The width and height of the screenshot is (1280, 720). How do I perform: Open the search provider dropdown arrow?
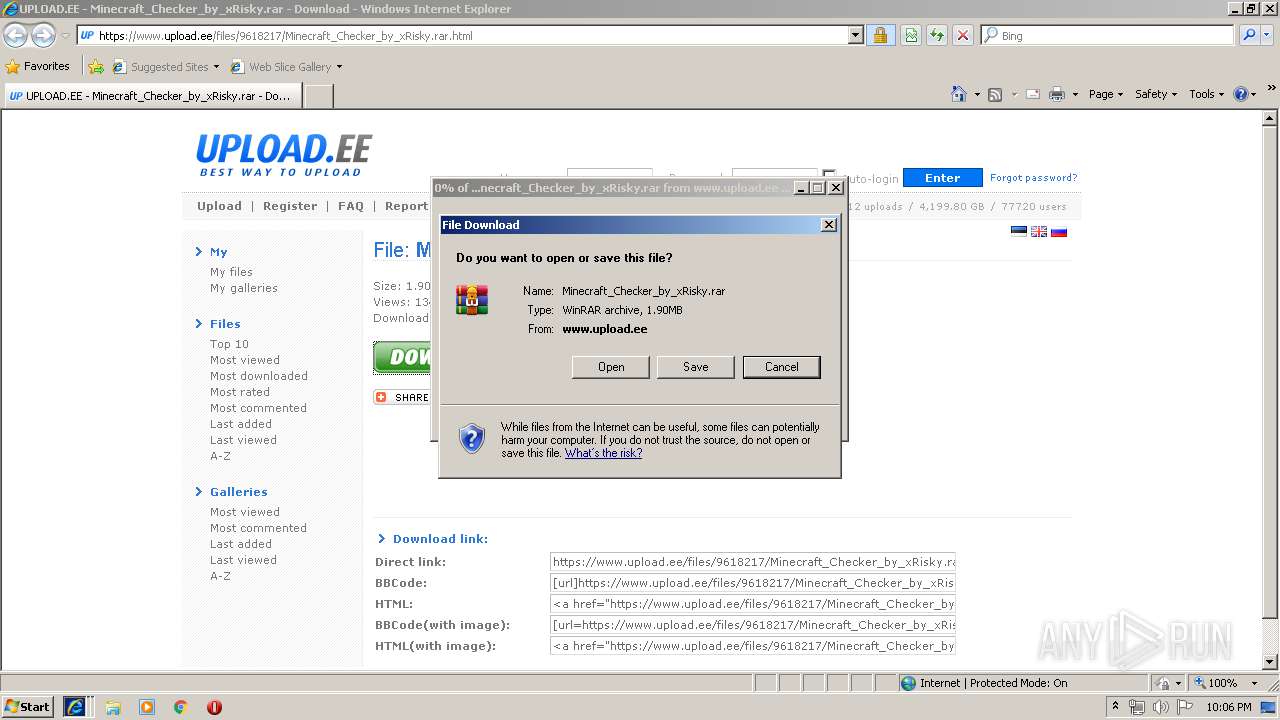1268,35
